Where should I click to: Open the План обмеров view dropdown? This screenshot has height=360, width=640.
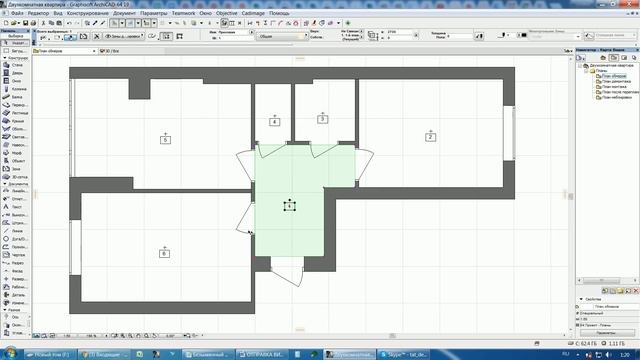(x=94, y=51)
